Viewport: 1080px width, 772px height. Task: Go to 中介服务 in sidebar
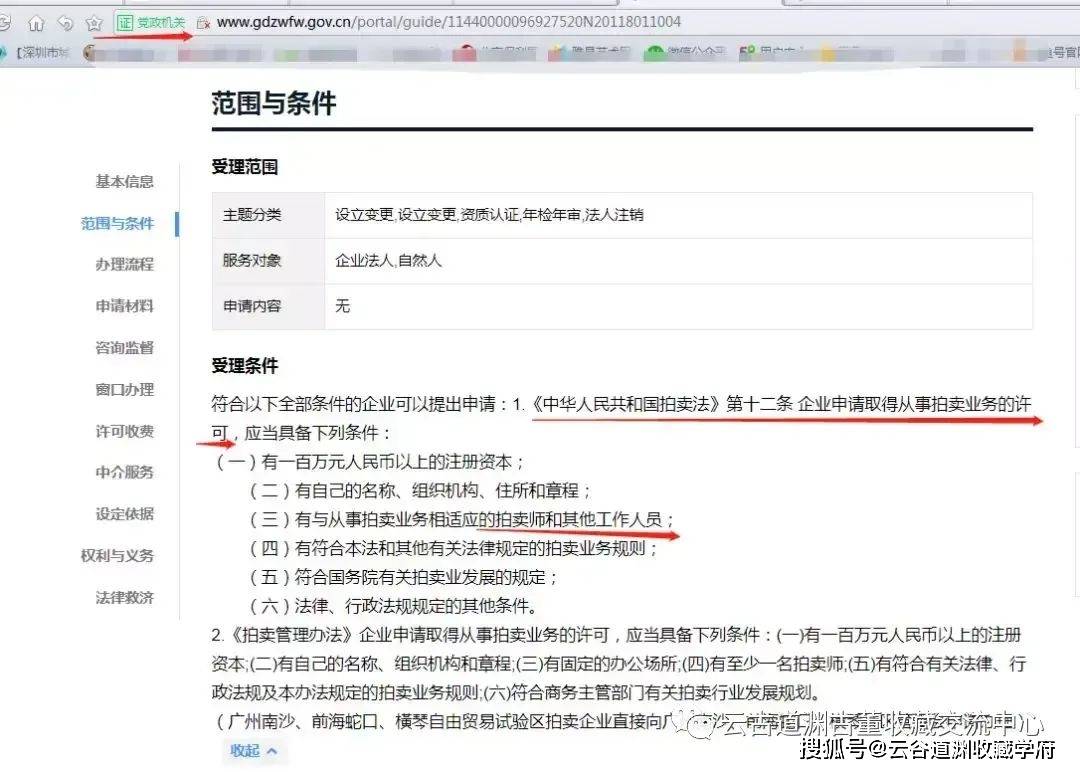tap(124, 472)
